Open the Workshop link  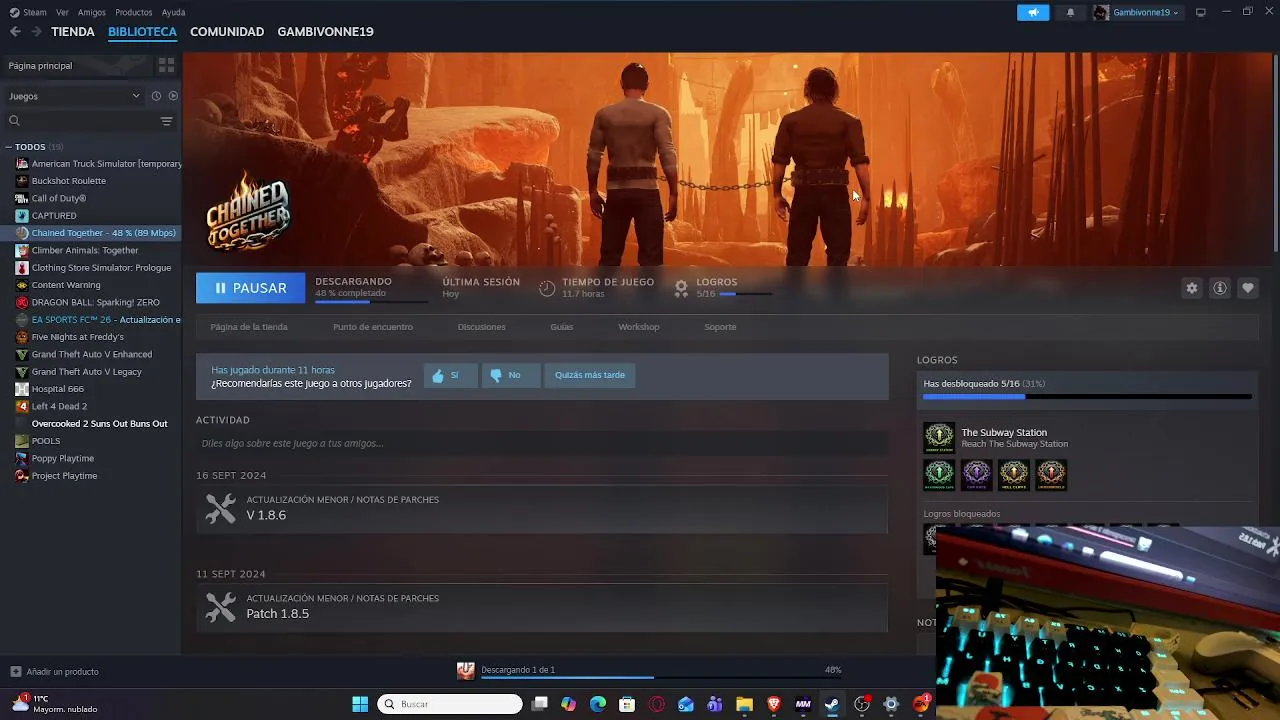click(x=638, y=327)
